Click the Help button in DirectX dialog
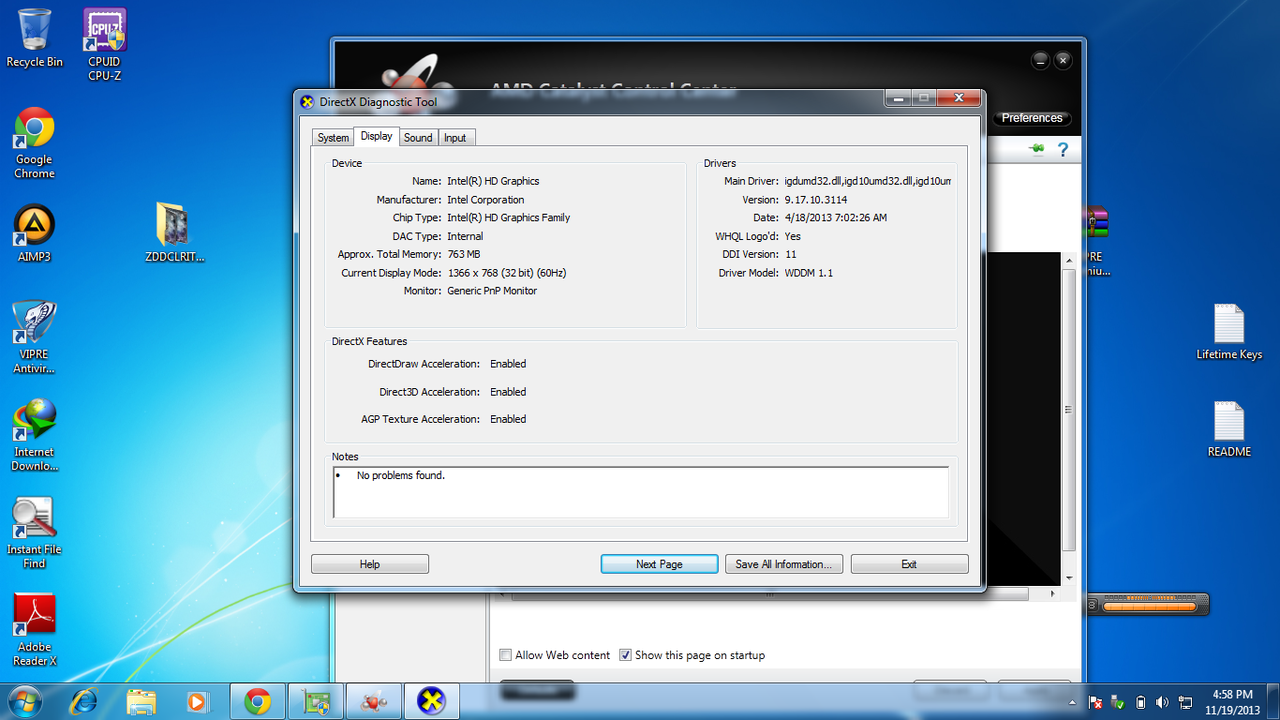Screen dimensions: 1280x720 (370, 564)
